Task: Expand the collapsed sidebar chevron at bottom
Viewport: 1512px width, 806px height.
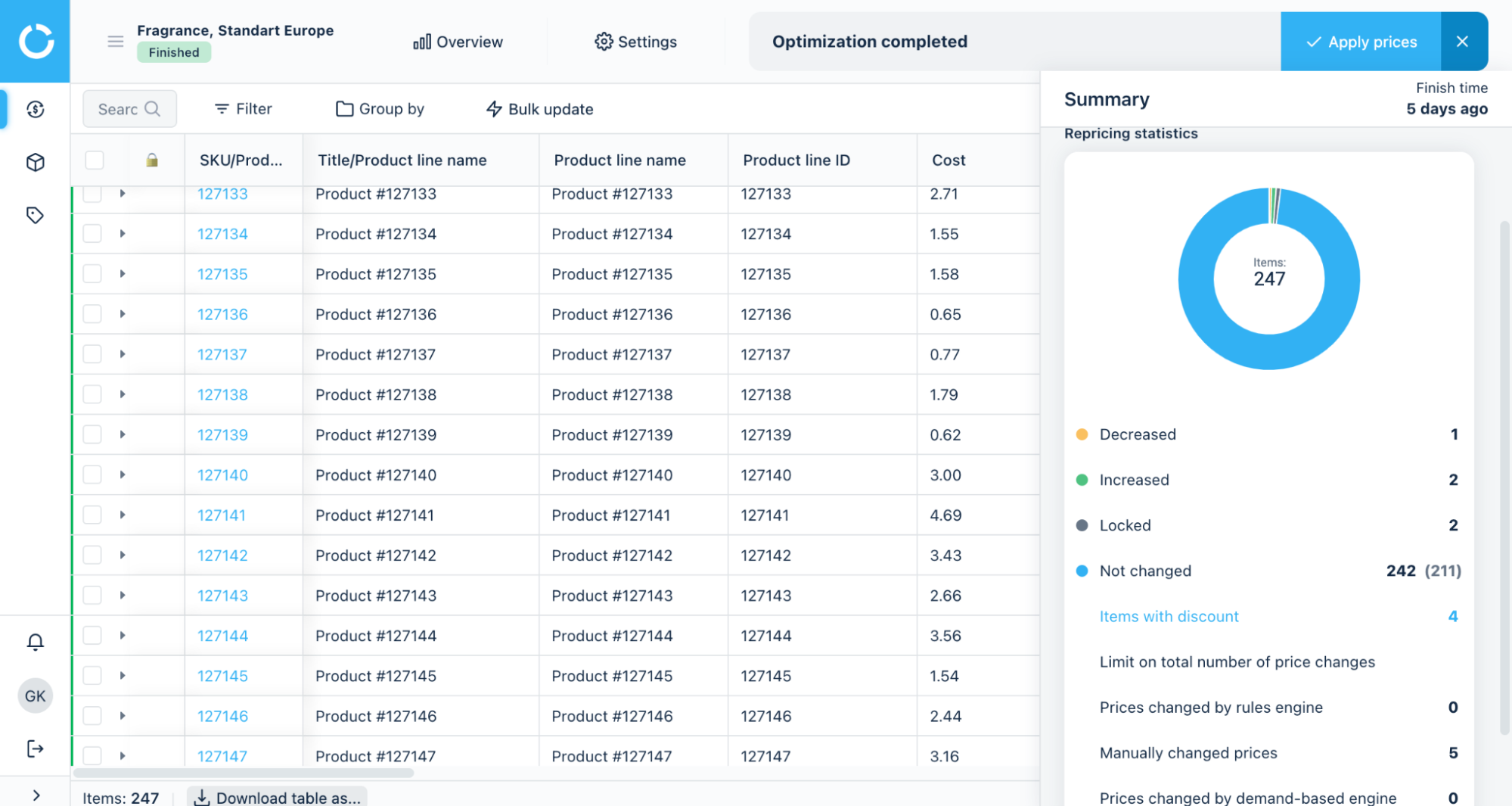Action: [36, 795]
